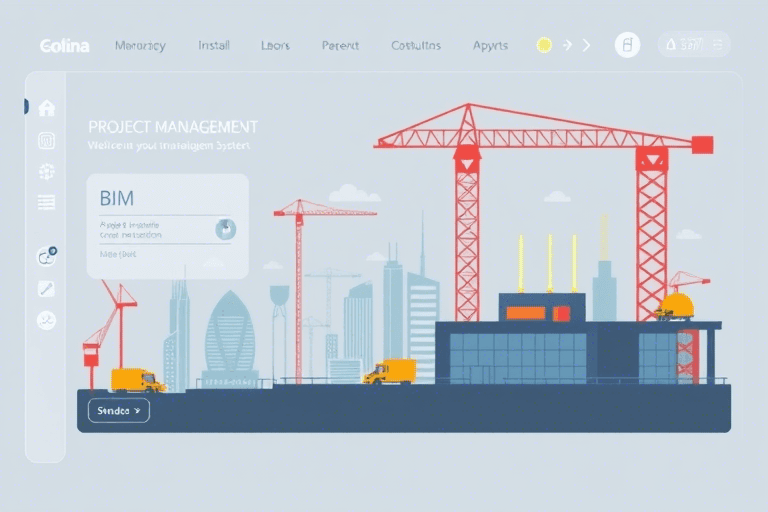Open the stacked lines list icon
The height and width of the screenshot is (512, 768).
[x=46, y=203]
